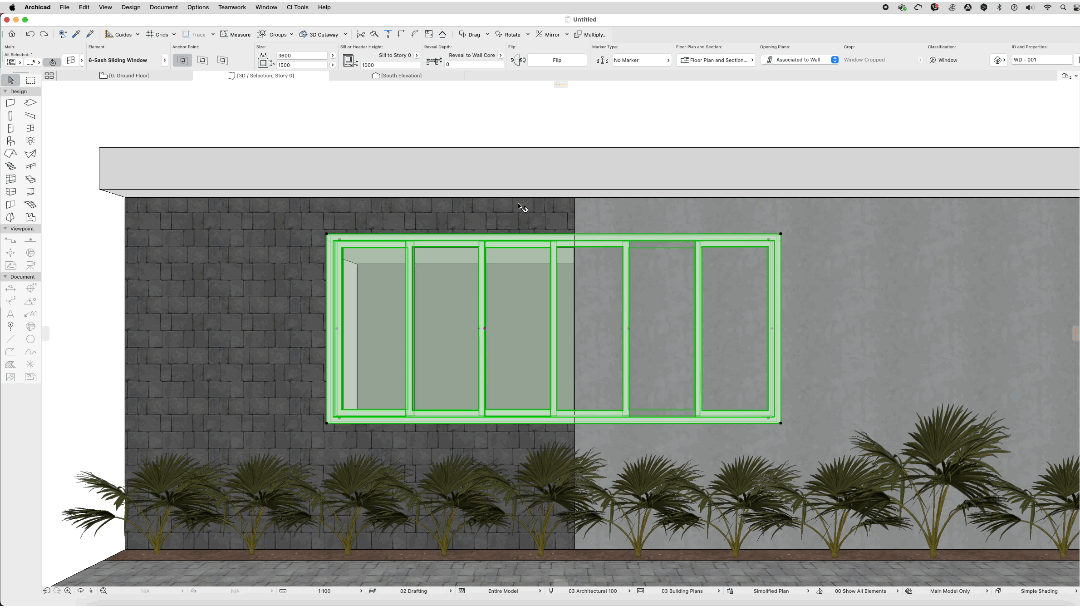
Task: Open the No Marker type dropdown
Action: click(641, 60)
